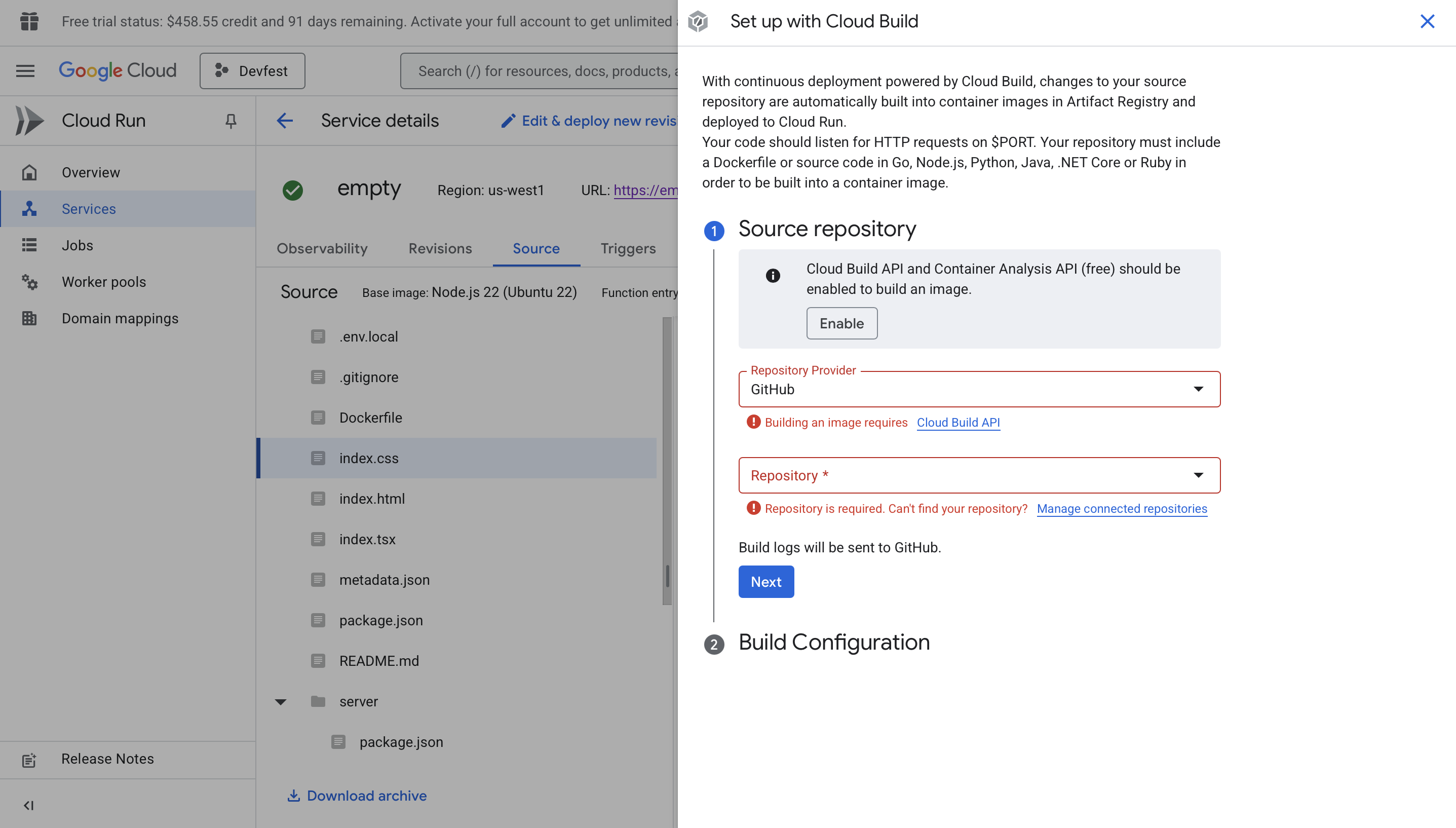Open Manage connected repositories link
The height and width of the screenshot is (828, 1456).
coord(1122,509)
